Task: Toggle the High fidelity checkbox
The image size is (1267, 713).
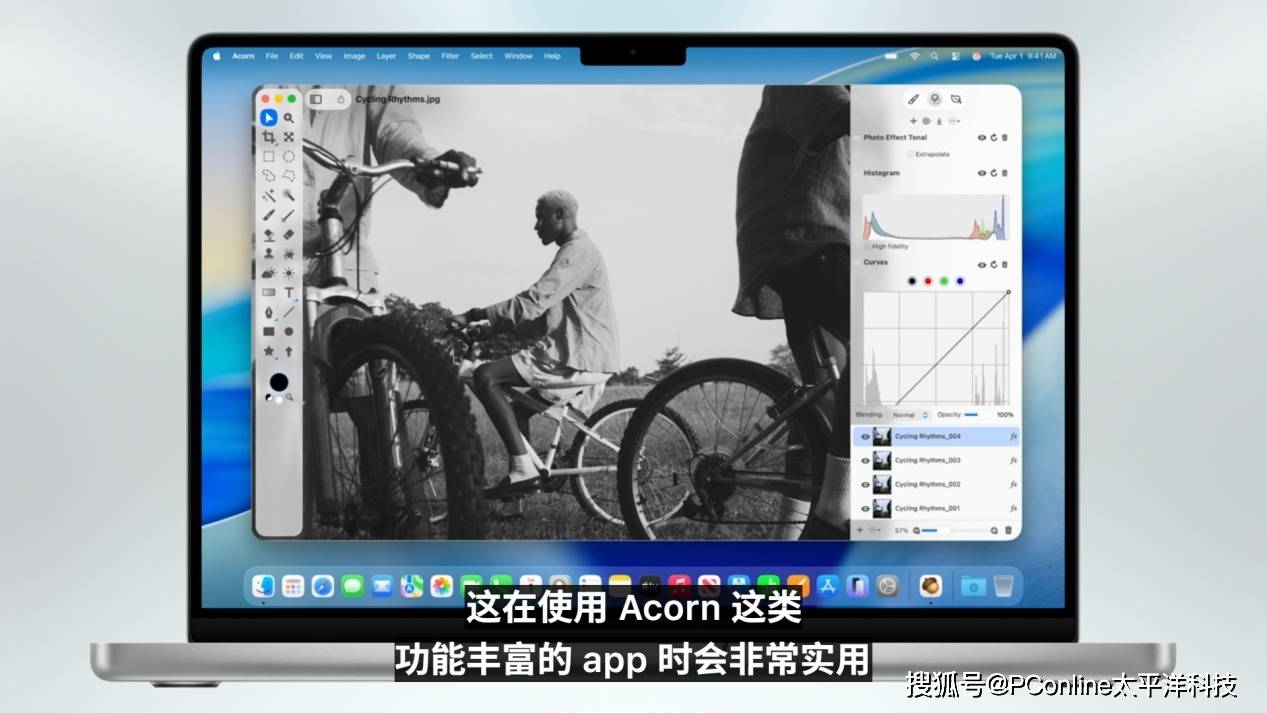Action: 867,246
